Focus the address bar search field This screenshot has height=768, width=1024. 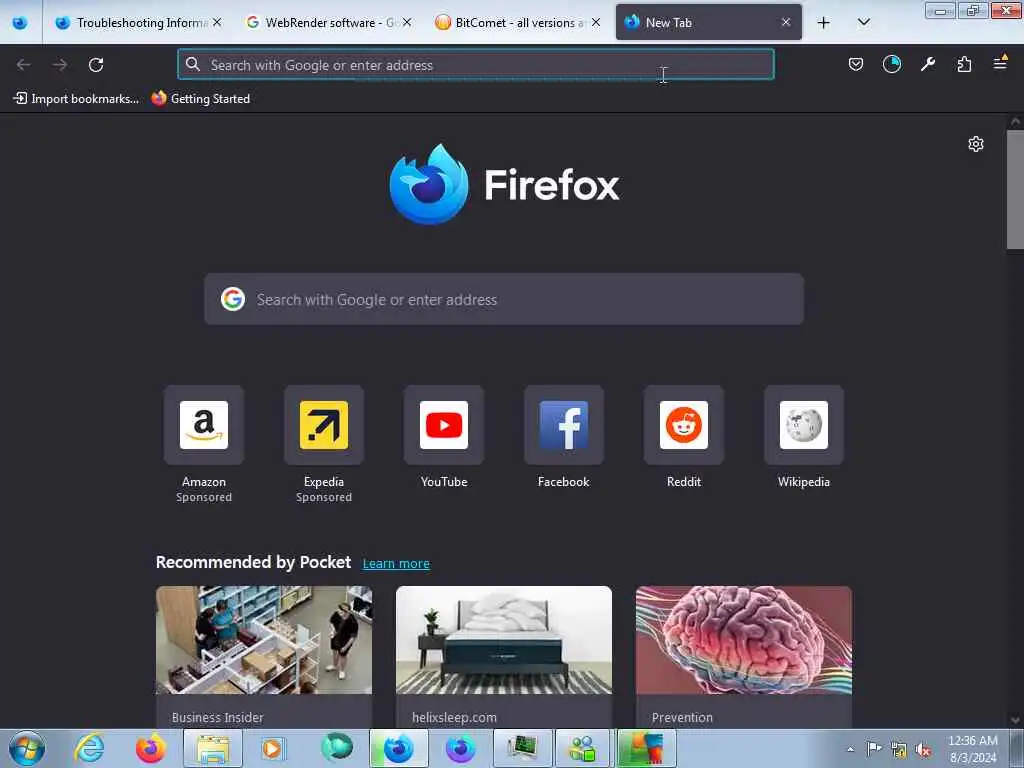[x=475, y=65]
